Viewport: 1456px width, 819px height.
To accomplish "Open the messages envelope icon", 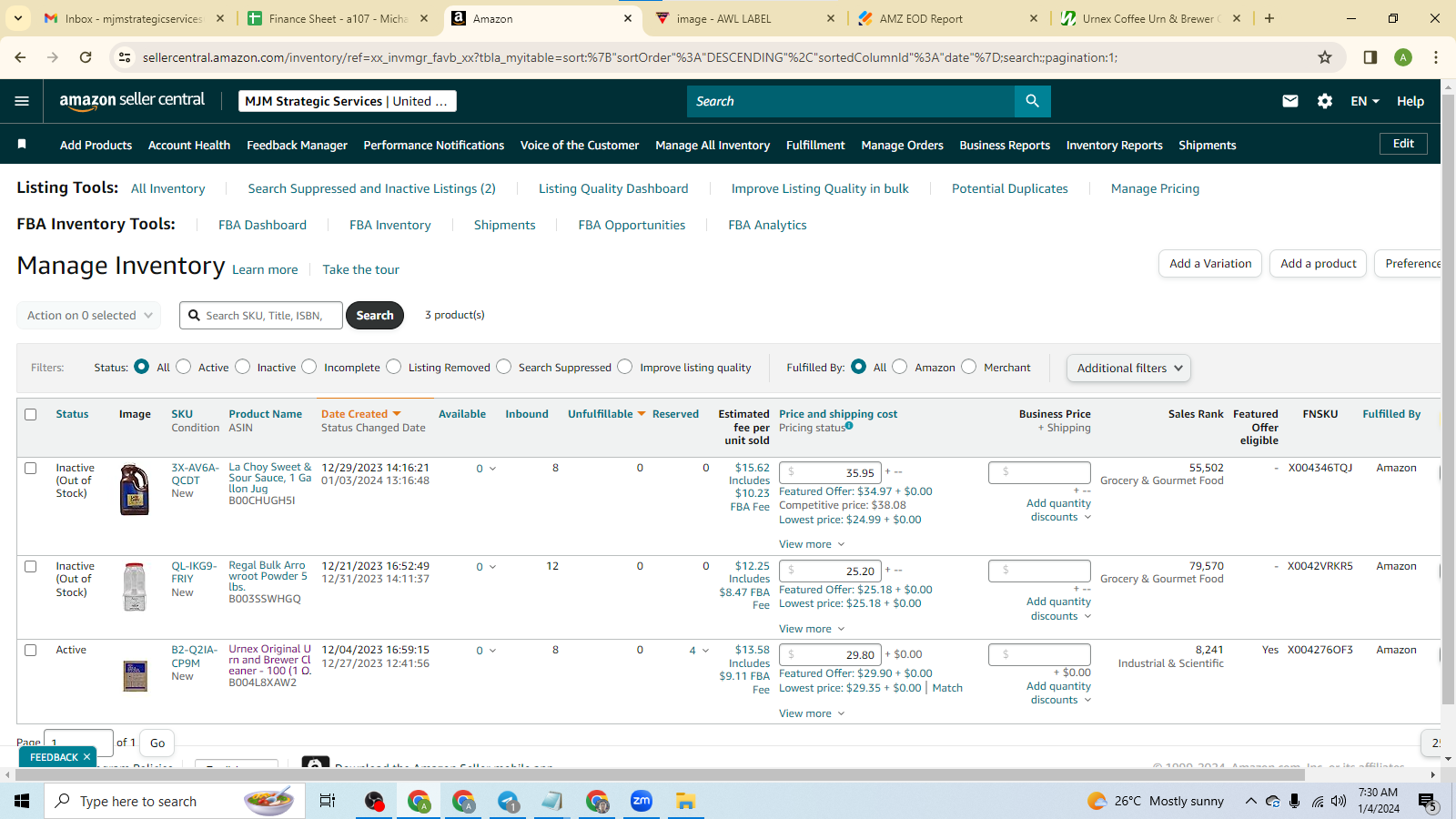I will [x=1290, y=101].
